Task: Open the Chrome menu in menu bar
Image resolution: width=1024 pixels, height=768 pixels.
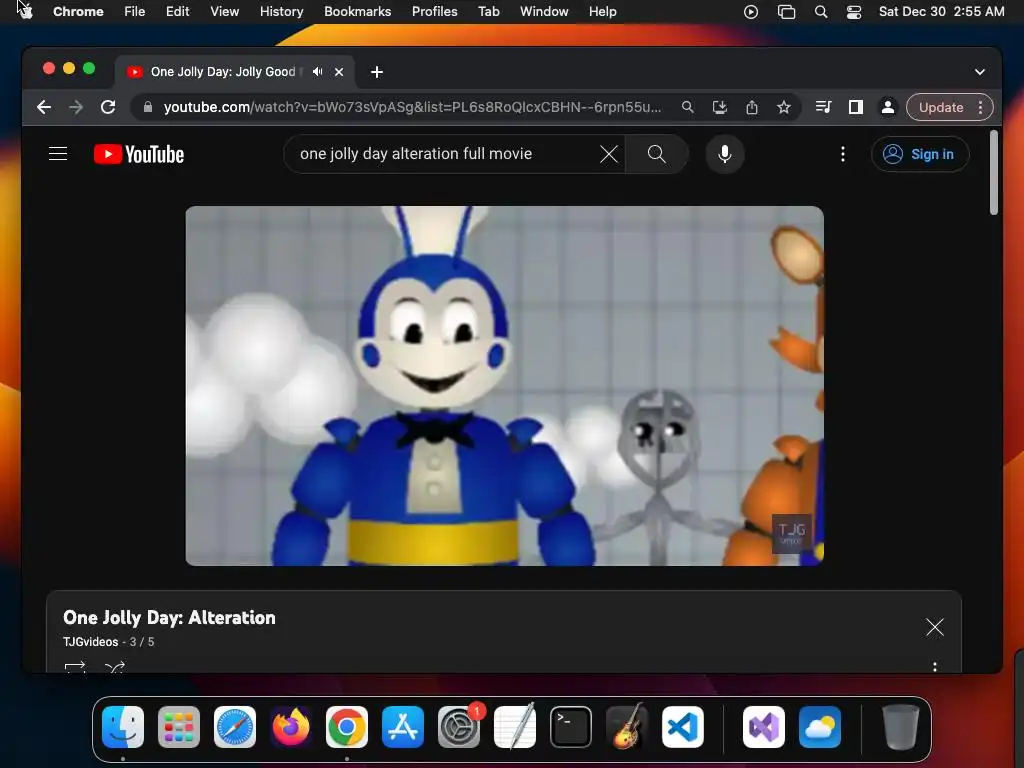Action: [x=78, y=11]
